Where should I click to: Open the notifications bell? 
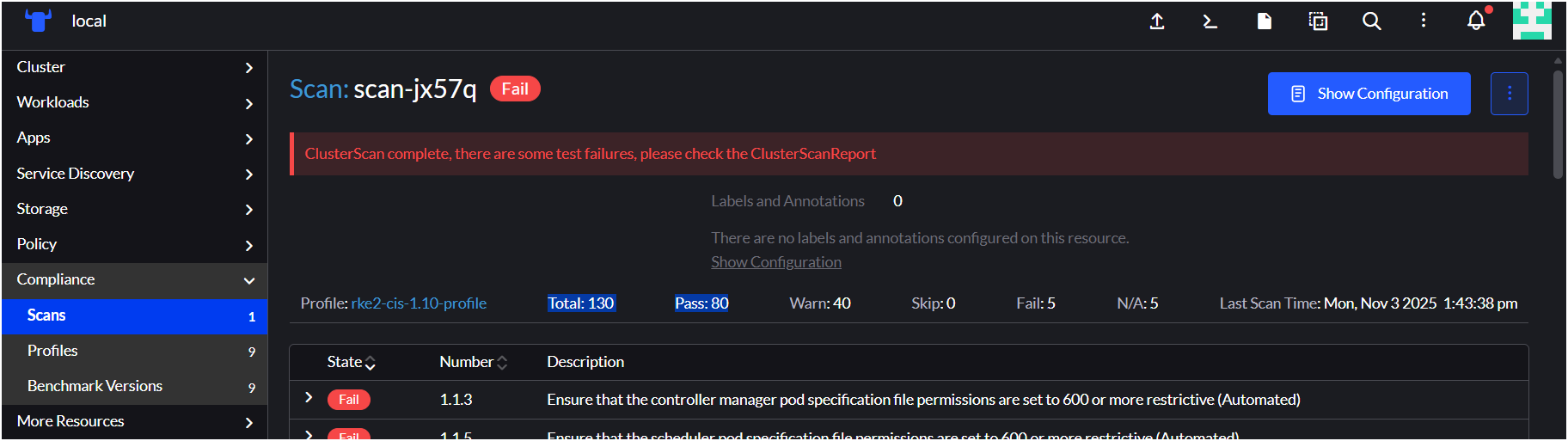[1476, 21]
